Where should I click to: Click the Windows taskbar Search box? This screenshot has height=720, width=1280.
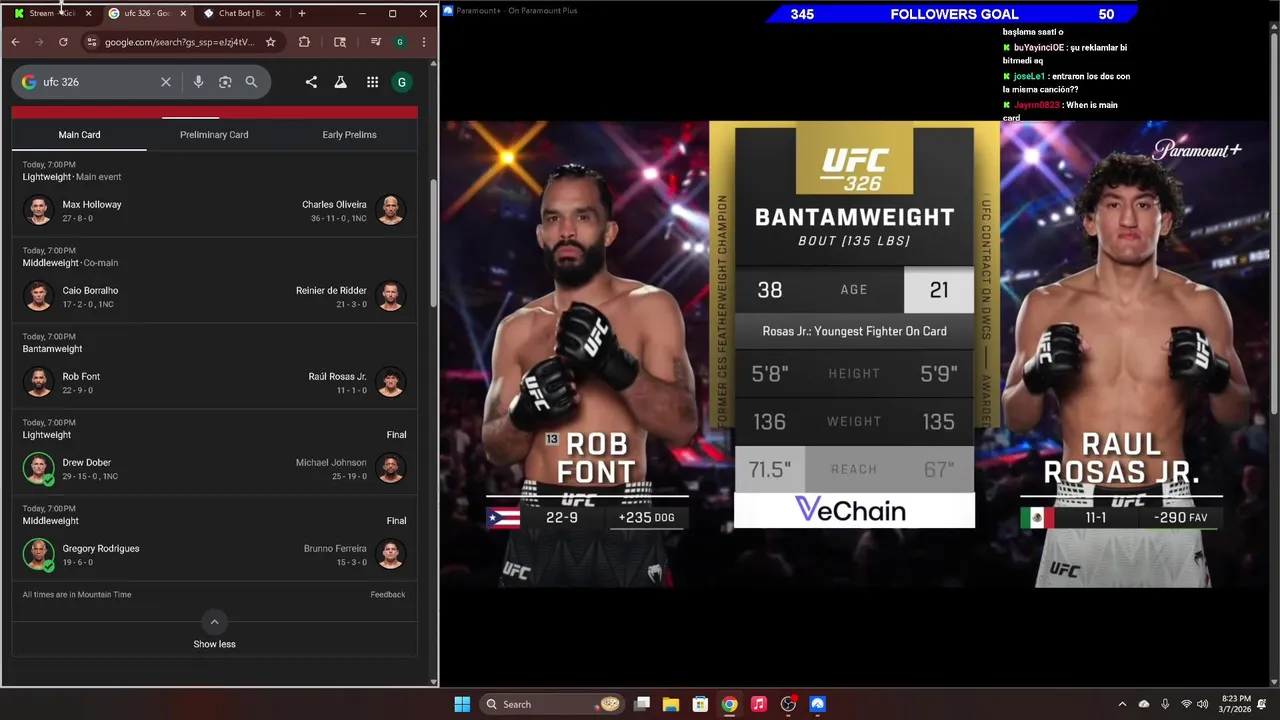click(552, 704)
